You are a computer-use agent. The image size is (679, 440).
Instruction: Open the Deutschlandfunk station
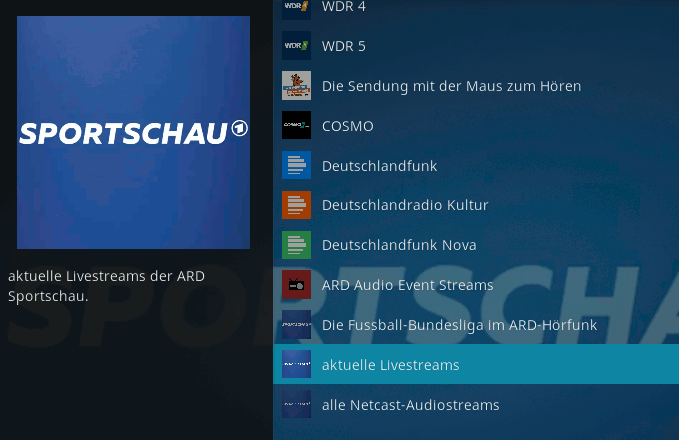[476, 165]
